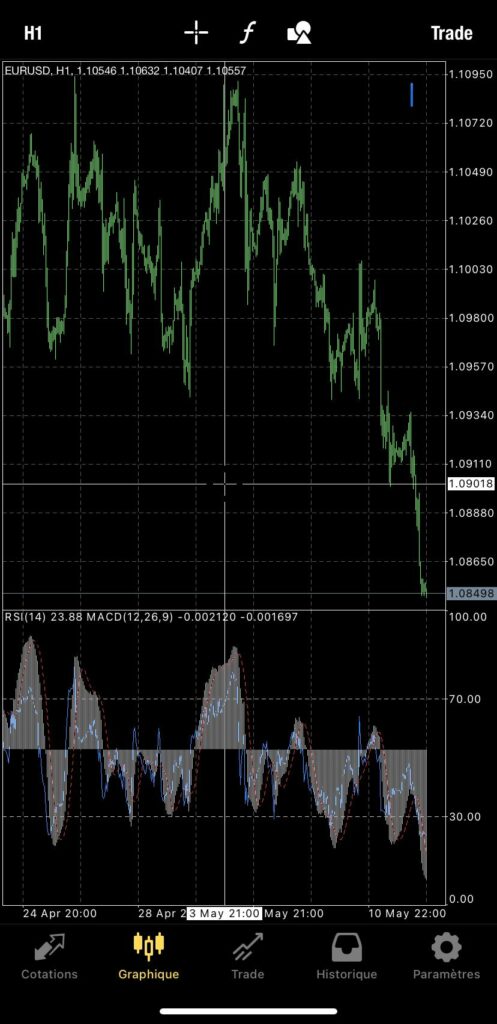Image resolution: width=497 pixels, height=1024 pixels.
Task: Activate the crosshair tool
Action: pyautogui.click(x=196, y=33)
